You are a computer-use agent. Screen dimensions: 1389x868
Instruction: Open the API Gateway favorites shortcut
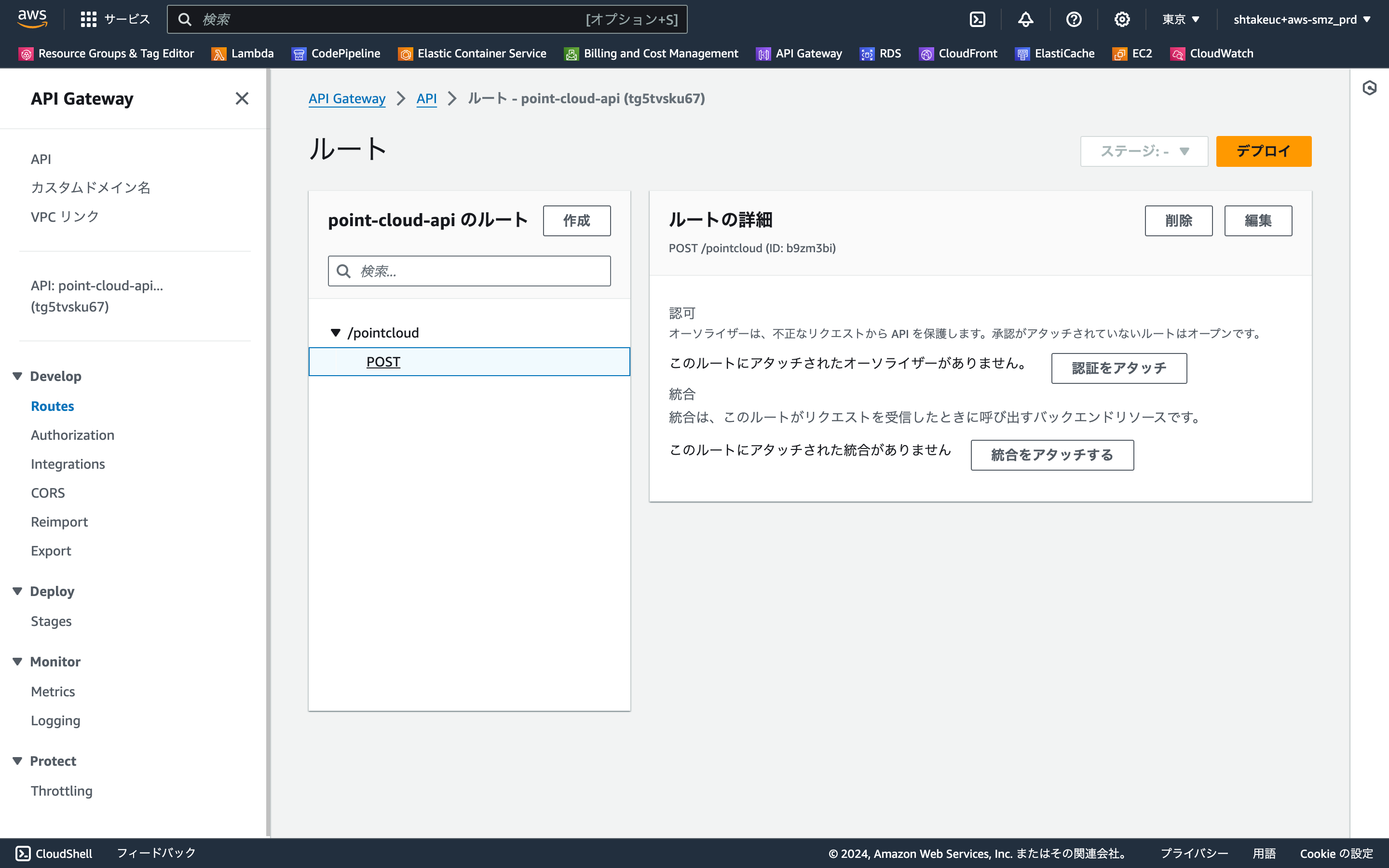coord(799,54)
